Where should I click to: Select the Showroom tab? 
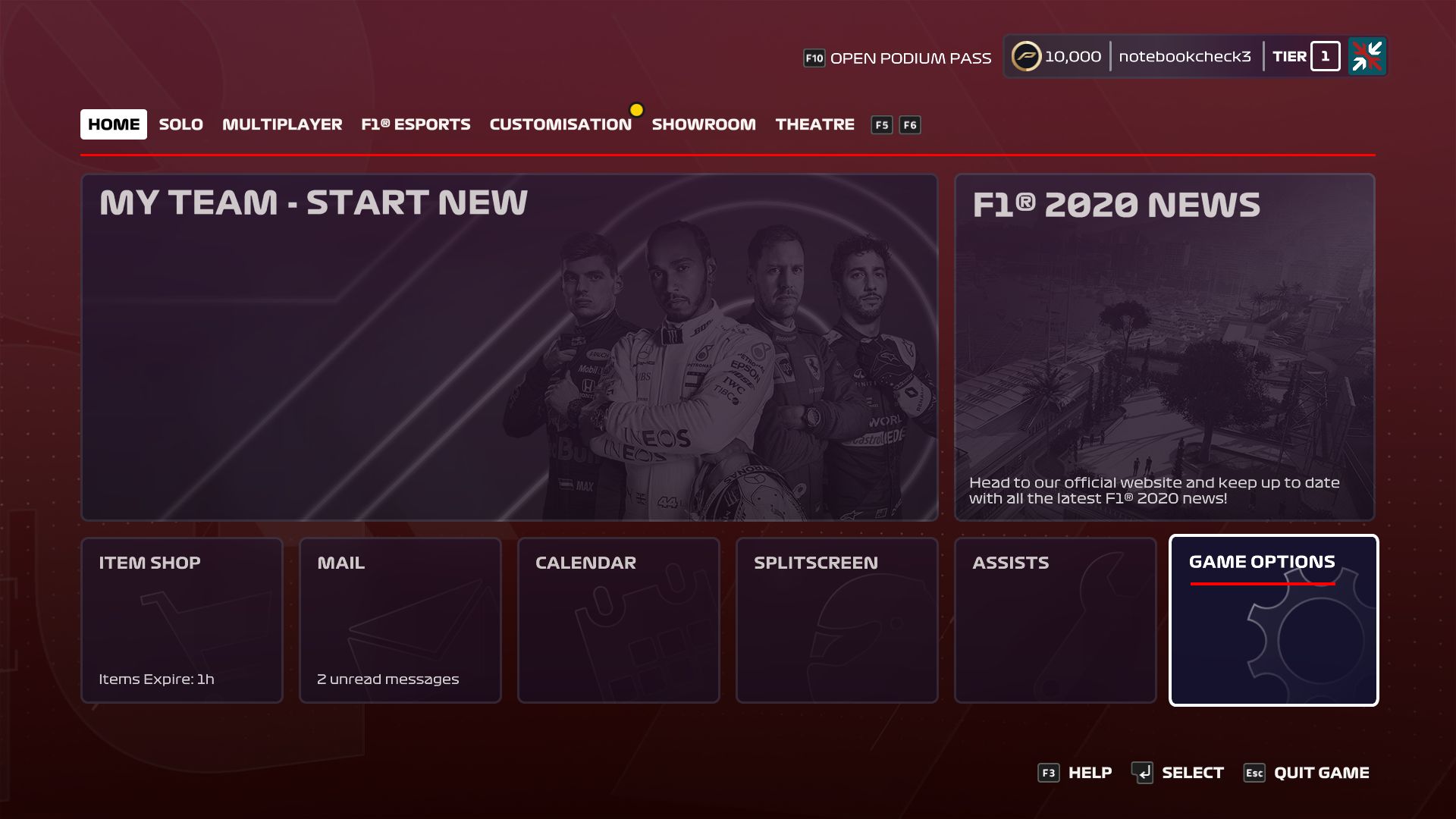pyautogui.click(x=704, y=124)
